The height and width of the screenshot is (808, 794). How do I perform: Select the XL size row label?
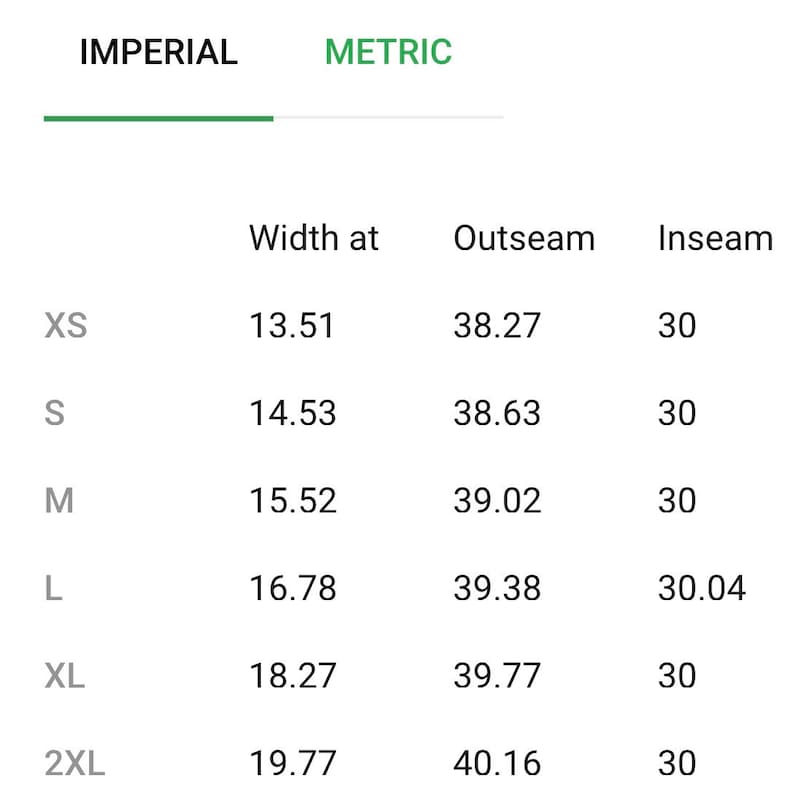click(65, 676)
